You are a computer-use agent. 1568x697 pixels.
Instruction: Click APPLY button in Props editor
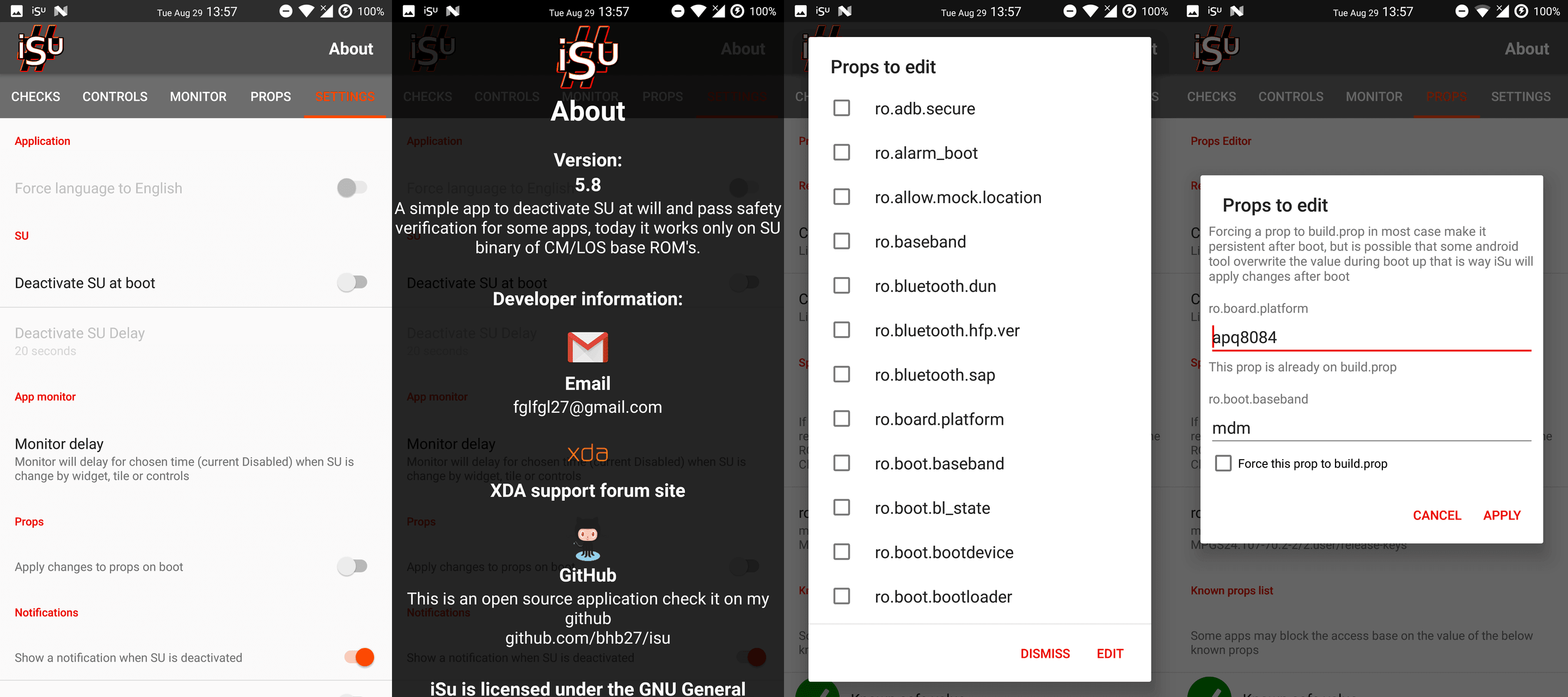click(x=1502, y=516)
